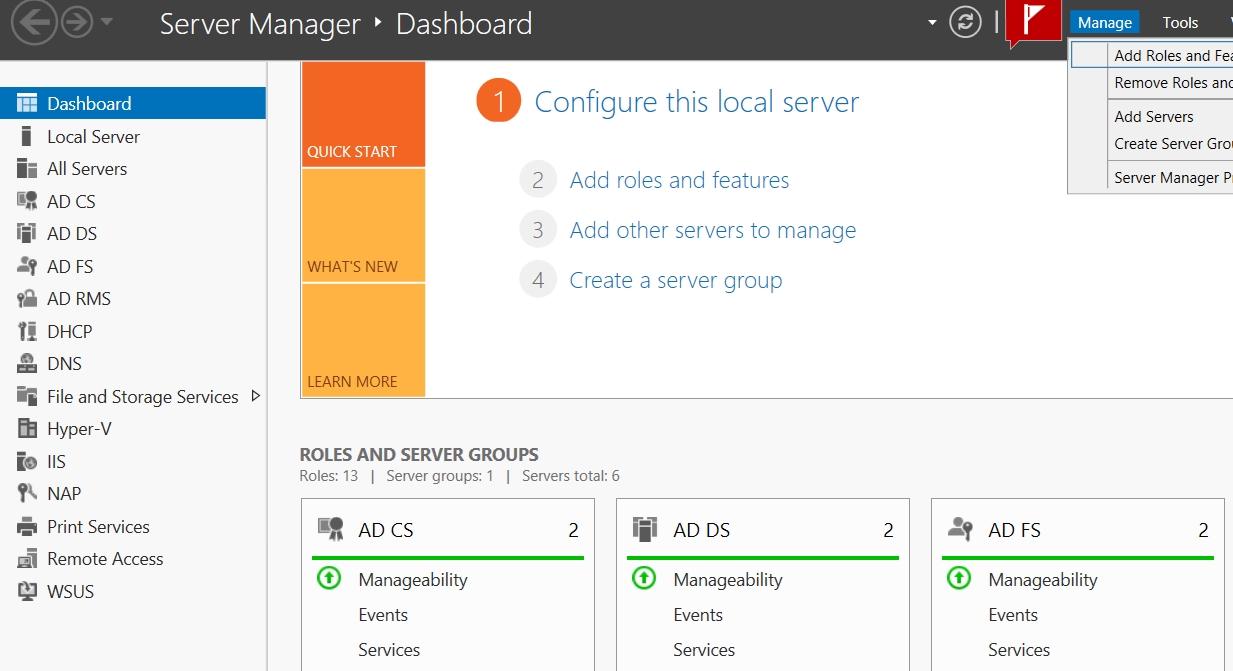Choose Remove Roles and Features menu entry
1233x671 pixels.
tap(1152, 83)
